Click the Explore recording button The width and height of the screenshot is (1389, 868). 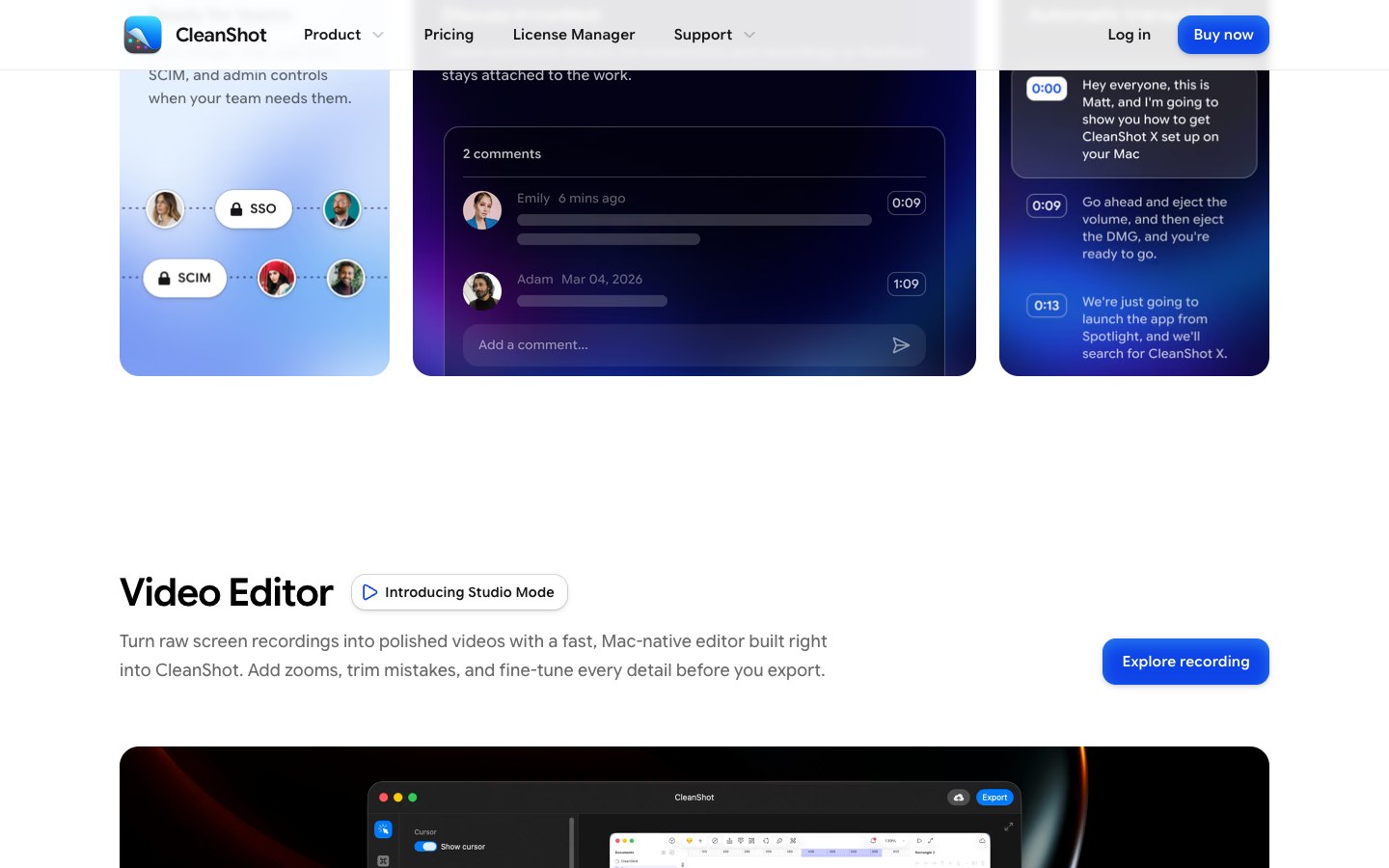point(1185,662)
